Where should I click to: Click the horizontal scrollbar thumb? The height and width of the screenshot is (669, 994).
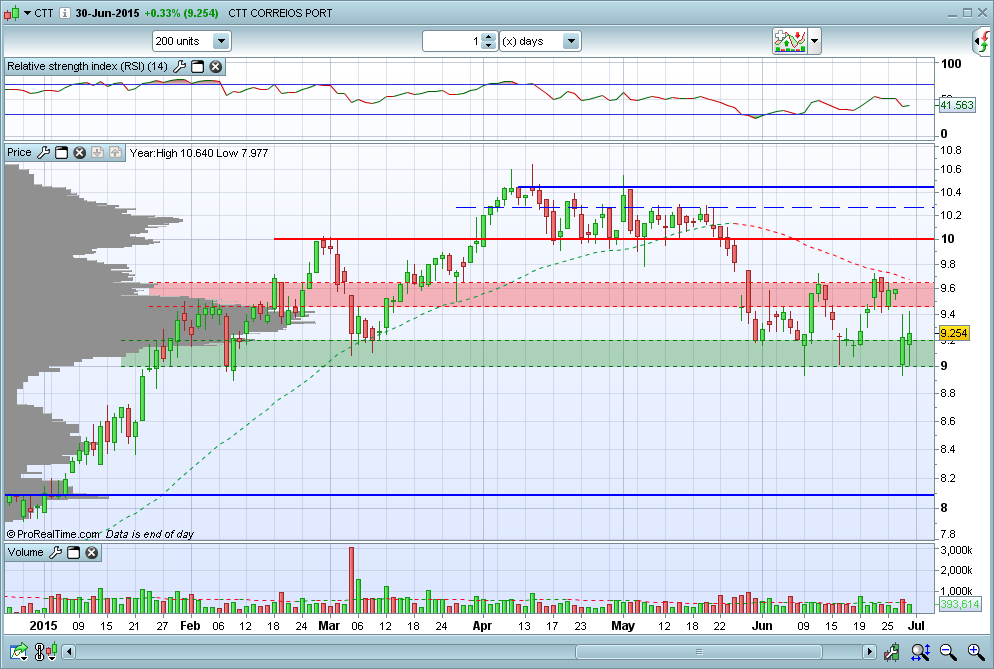click(x=699, y=651)
